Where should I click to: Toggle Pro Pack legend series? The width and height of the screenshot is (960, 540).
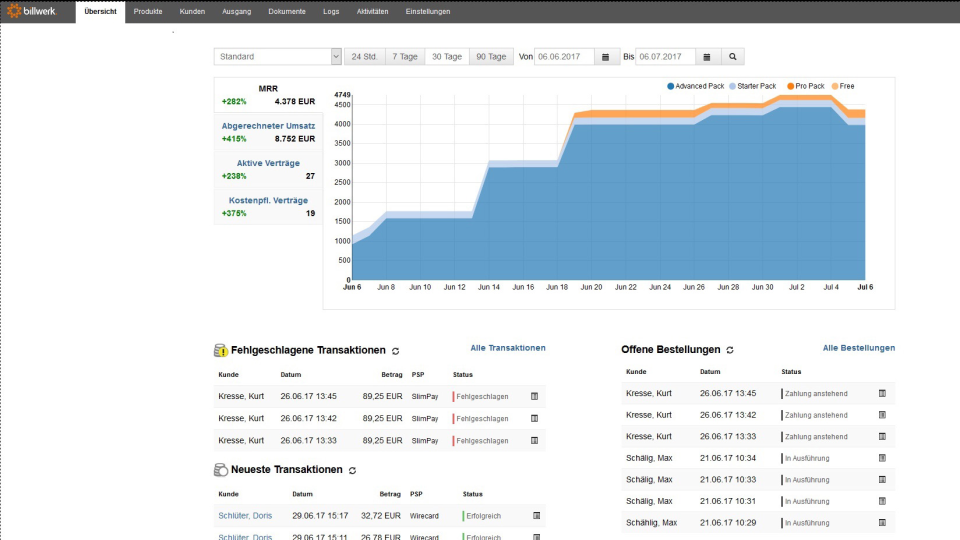click(x=806, y=86)
